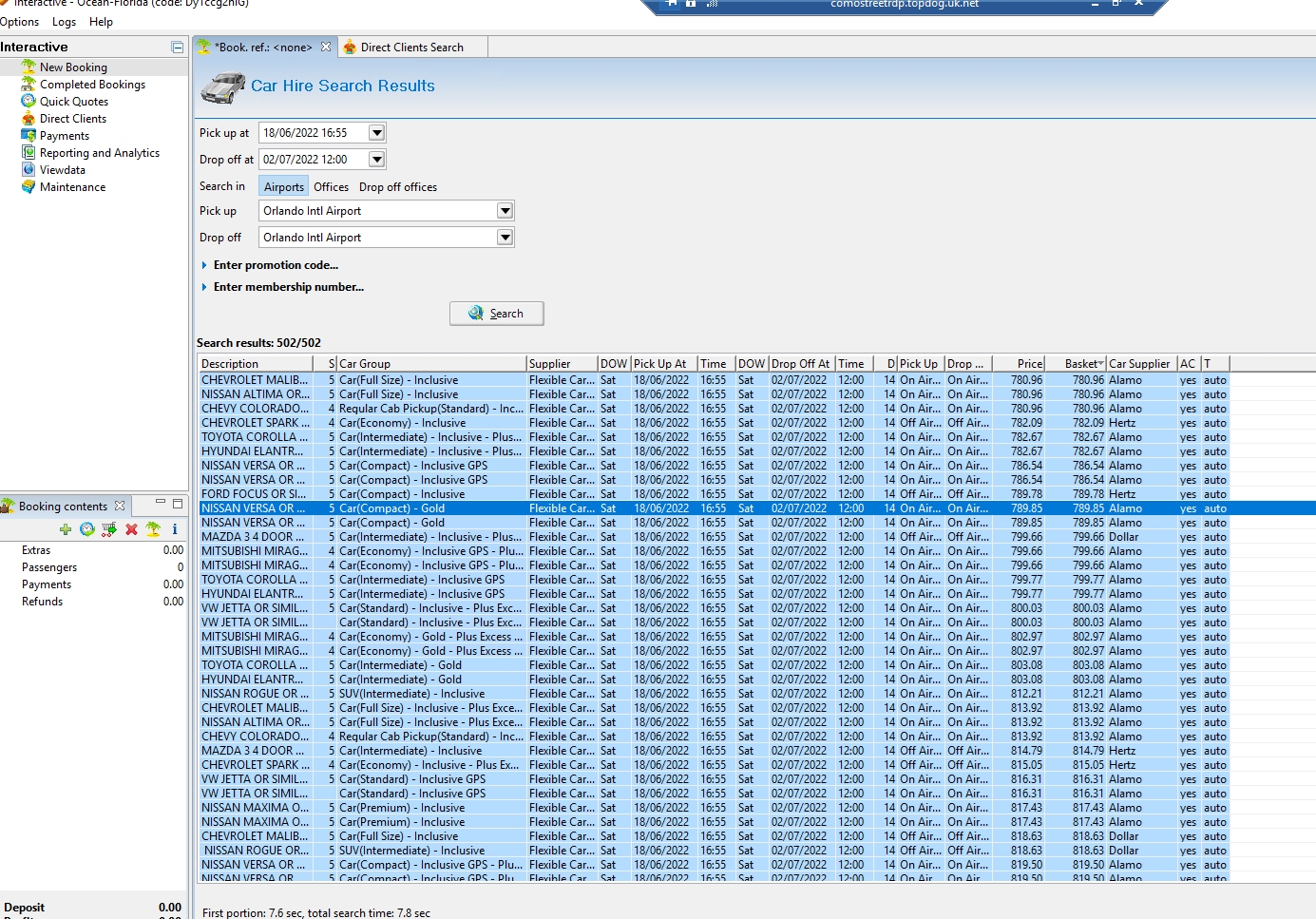Open the Help menu

pos(101,22)
